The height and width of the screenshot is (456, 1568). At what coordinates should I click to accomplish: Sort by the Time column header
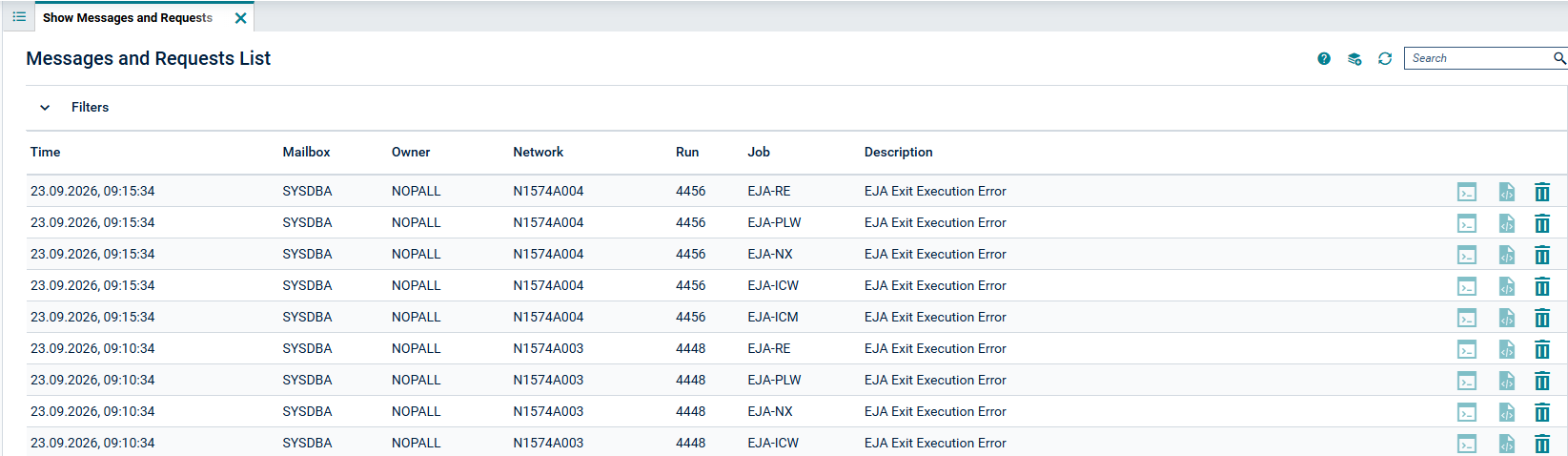coord(46,152)
